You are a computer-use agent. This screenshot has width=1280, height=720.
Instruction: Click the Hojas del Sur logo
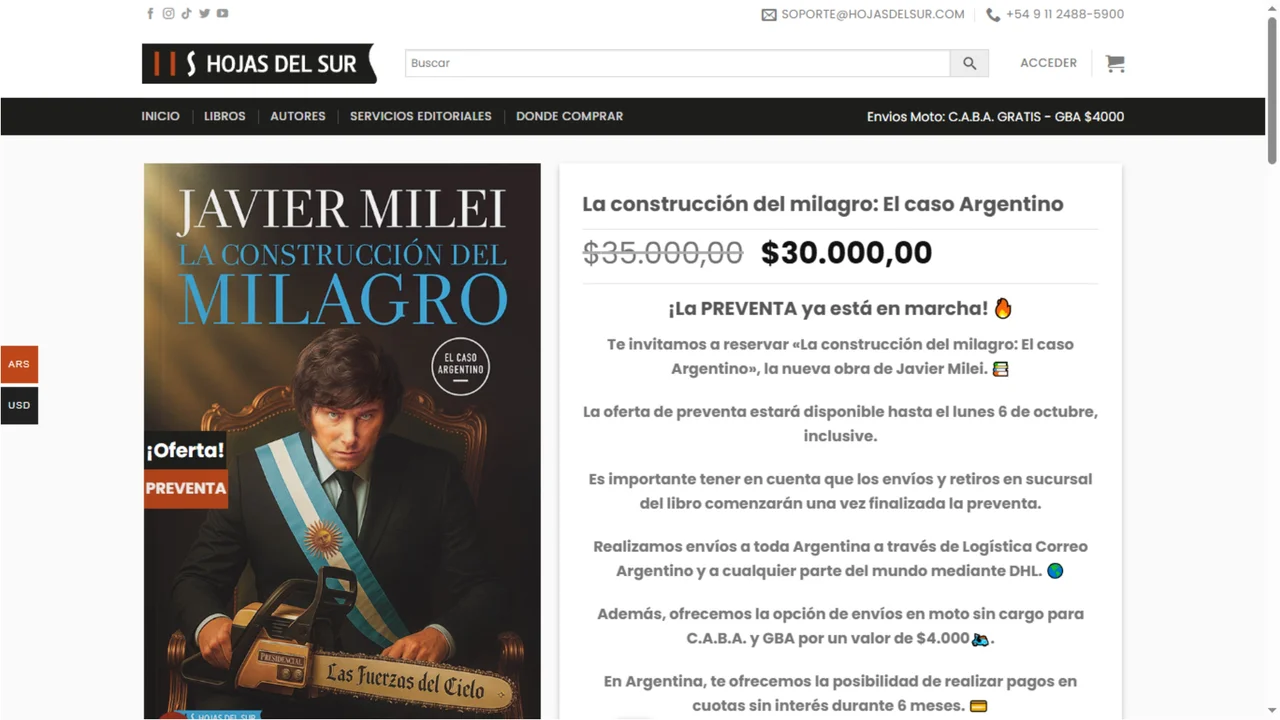[259, 63]
